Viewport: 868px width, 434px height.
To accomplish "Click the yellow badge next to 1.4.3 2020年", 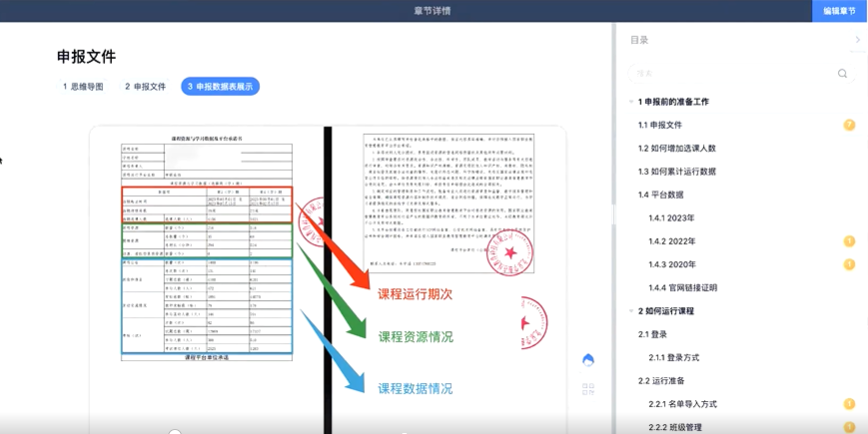I will 849,264.
